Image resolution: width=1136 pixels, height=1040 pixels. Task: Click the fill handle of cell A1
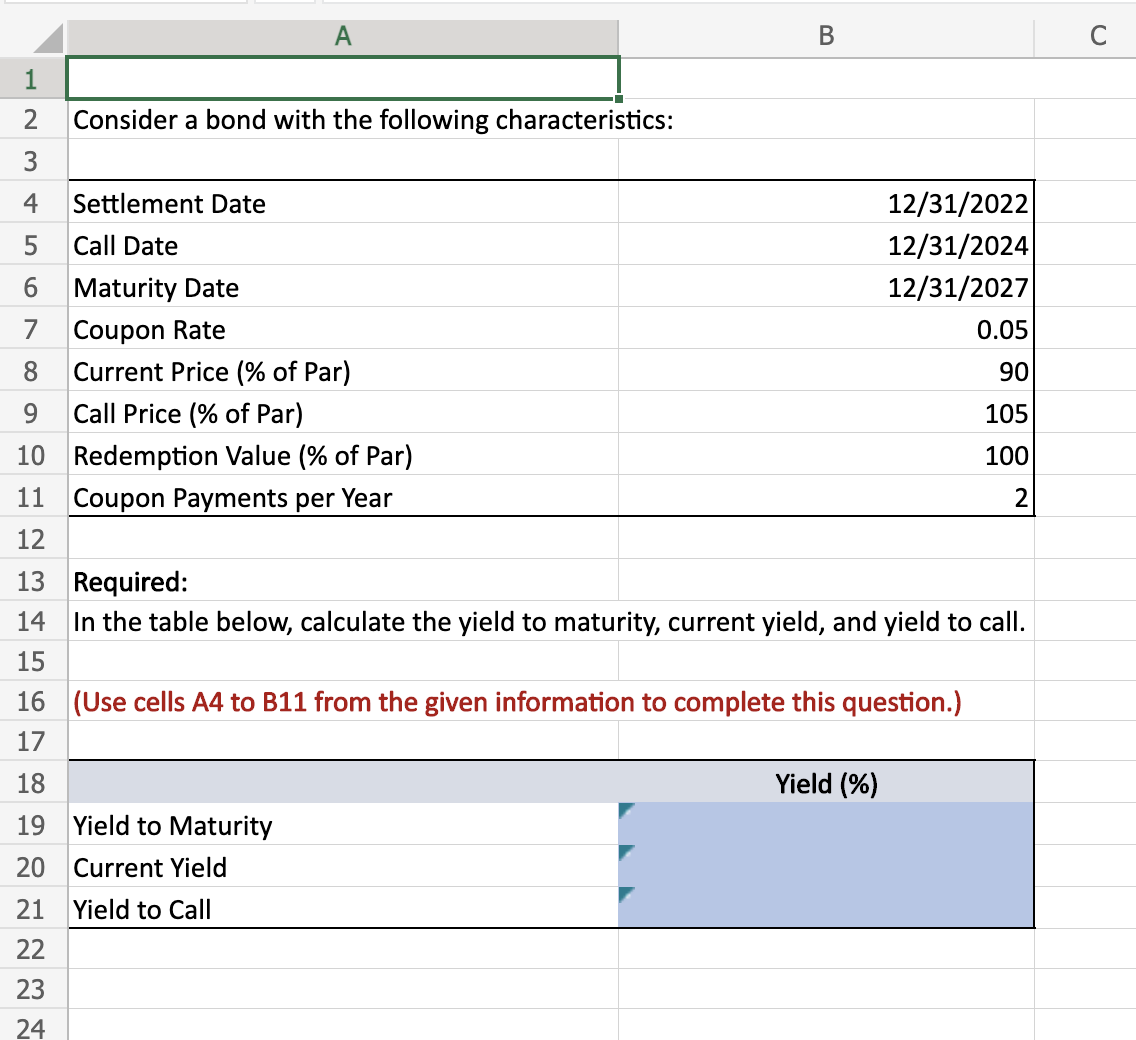619,99
